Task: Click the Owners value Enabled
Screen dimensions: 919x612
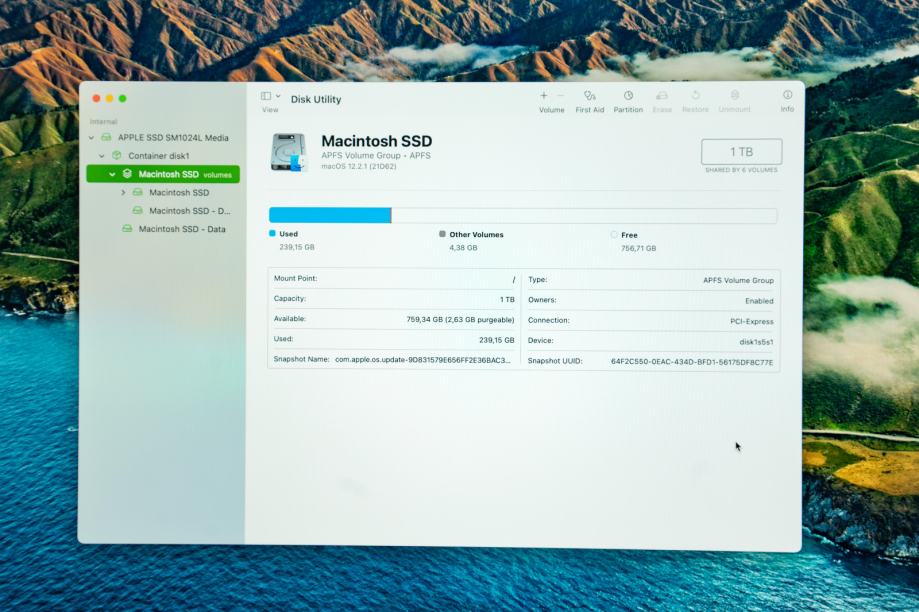Action: 759,301
